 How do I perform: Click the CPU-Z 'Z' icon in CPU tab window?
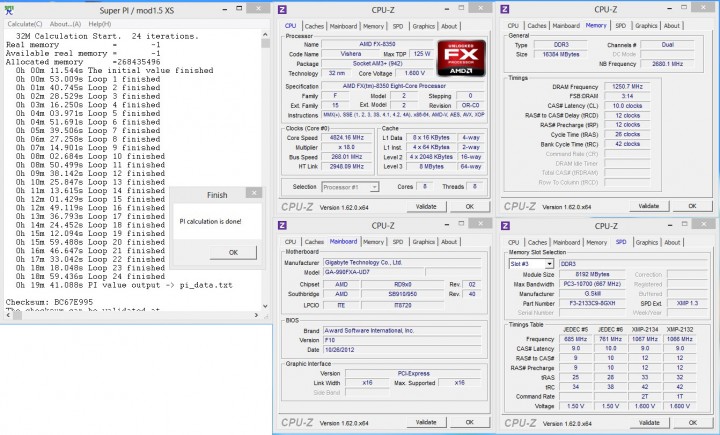coord(282,10)
